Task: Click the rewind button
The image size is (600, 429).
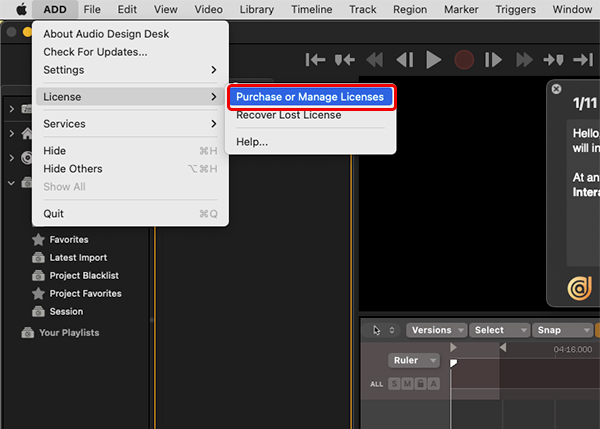Action: tap(375, 60)
